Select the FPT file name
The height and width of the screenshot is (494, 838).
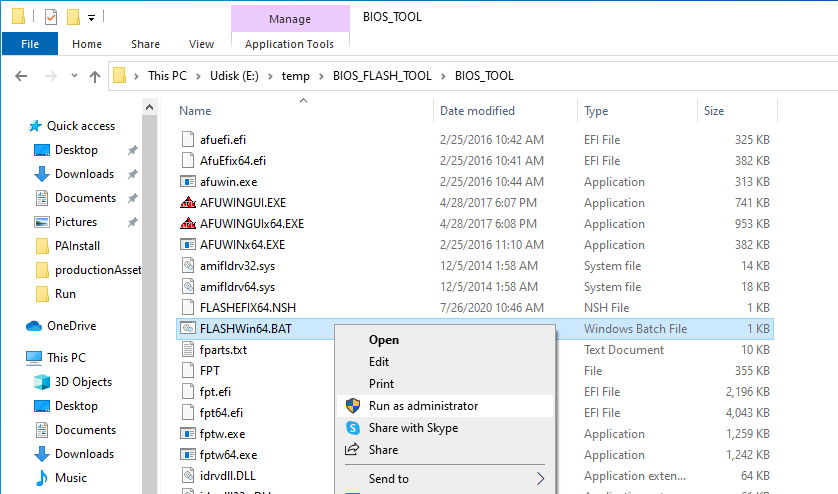pyautogui.click(x=210, y=370)
